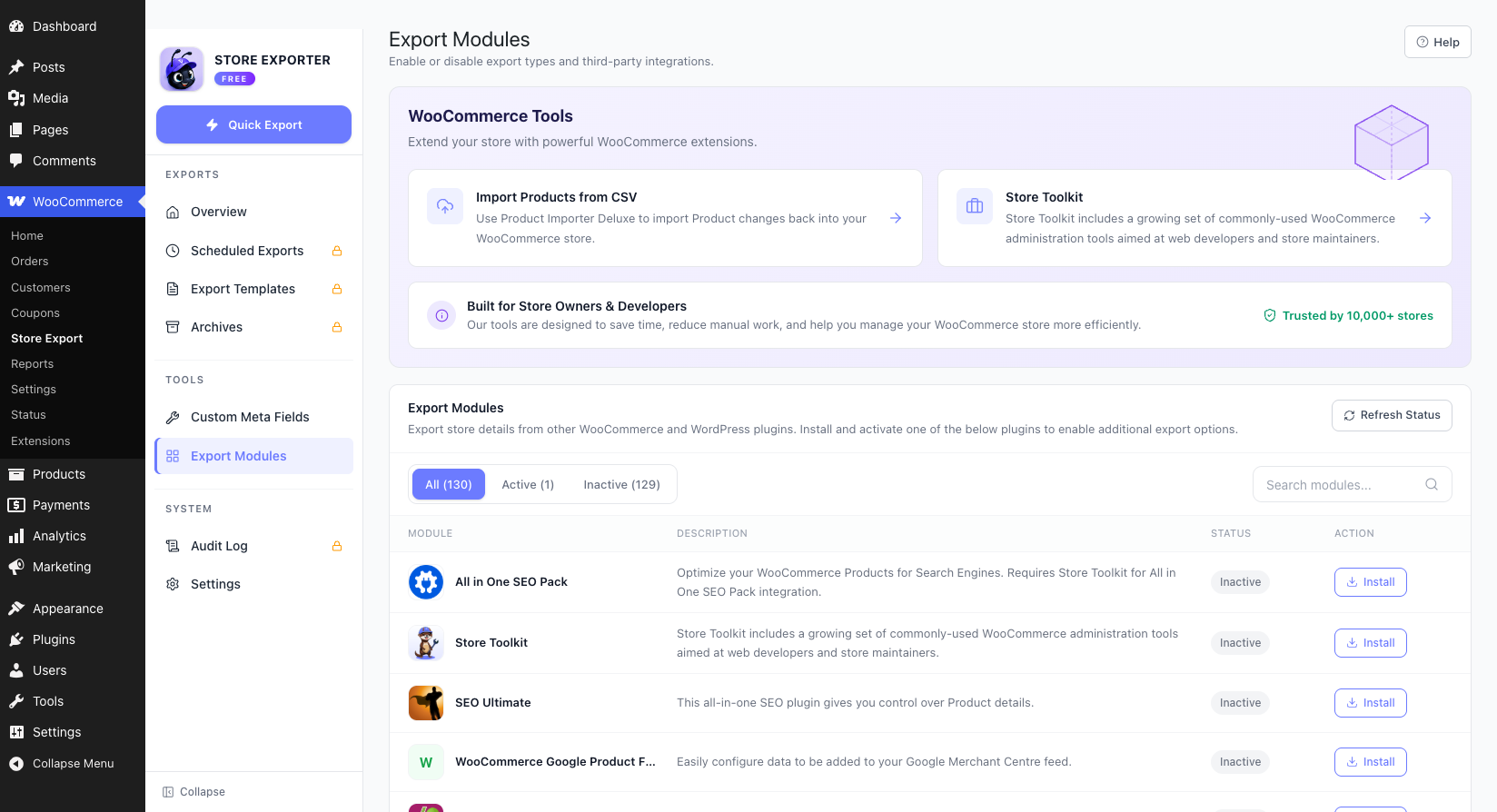
Task: Click the Pages icon in sidebar
Action: coord(16,130)
